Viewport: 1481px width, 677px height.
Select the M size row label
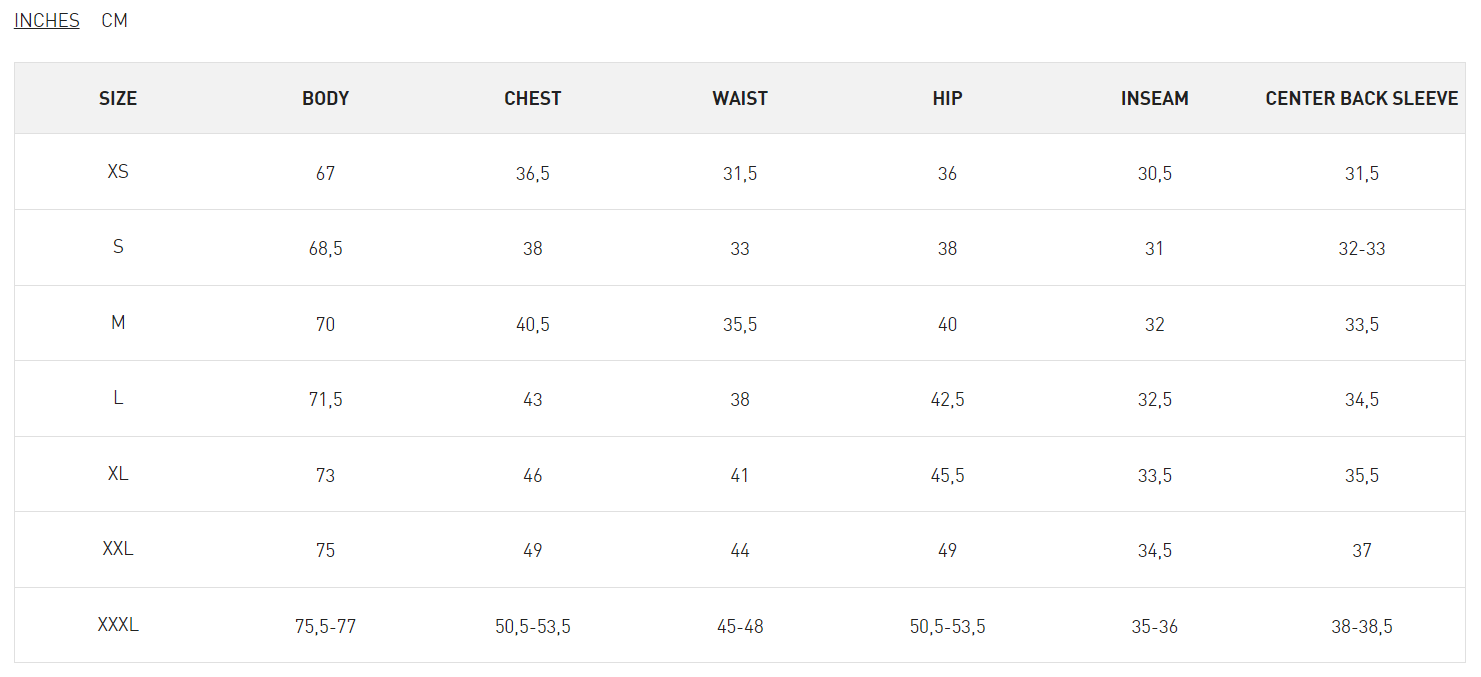[x=118, y=323]
